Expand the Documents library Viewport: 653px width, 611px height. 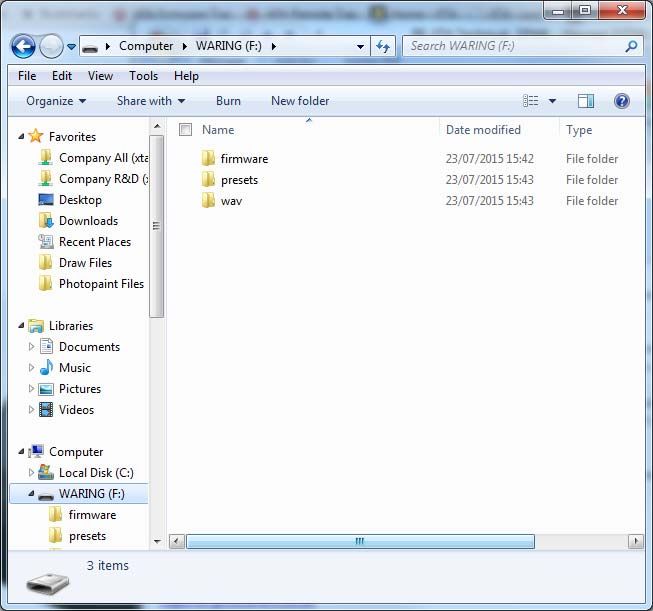point(31,347)
